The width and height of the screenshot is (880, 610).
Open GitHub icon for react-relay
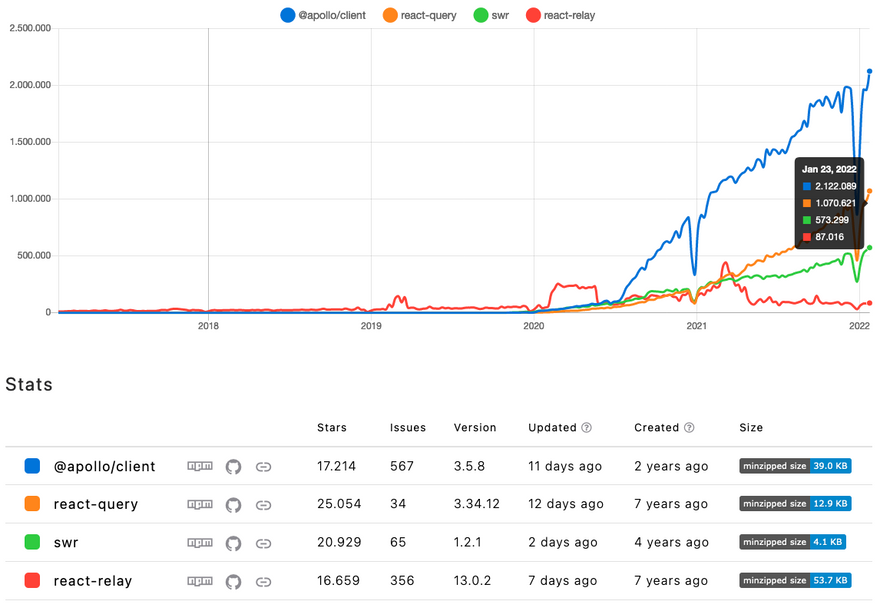tap(233, 581)
